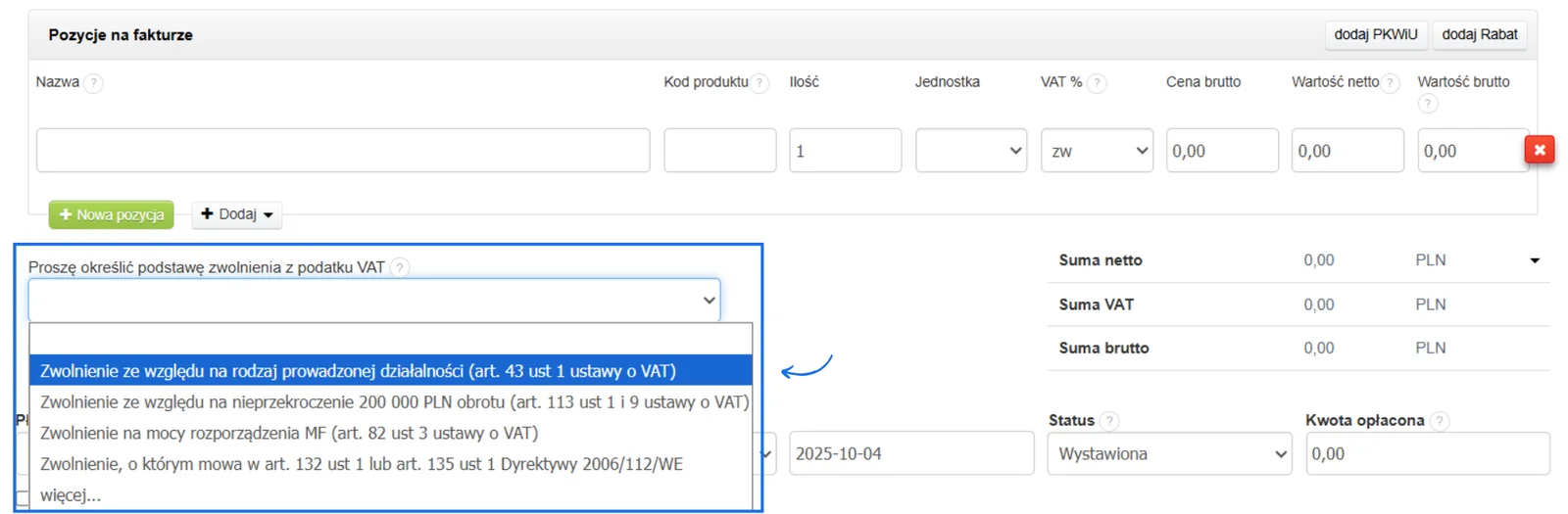This screenshot has width=1568, height=514.
Task: Click help icon next to Kwota opłacona
Action: pyautogui.click(x=1439, y=421)
